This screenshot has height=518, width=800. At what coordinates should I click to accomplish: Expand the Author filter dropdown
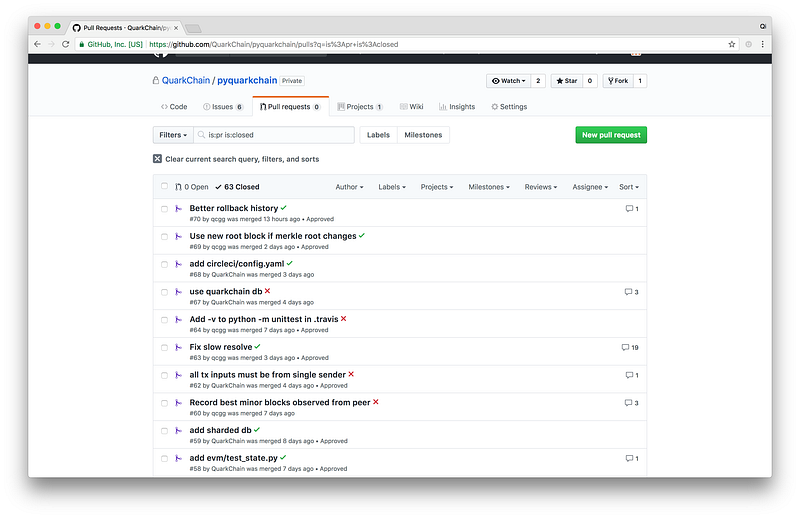click(x=349, y=187)
